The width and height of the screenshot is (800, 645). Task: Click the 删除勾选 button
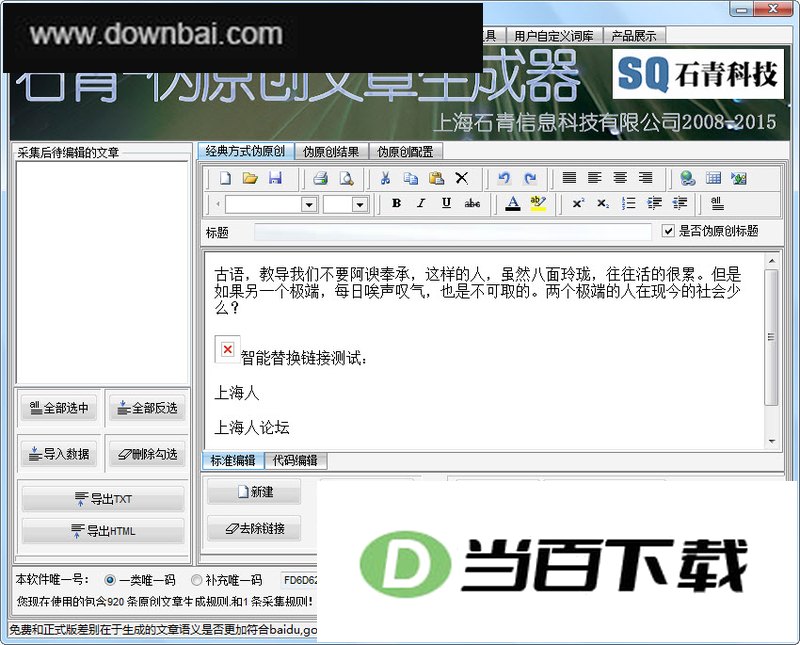click(147, 454)
